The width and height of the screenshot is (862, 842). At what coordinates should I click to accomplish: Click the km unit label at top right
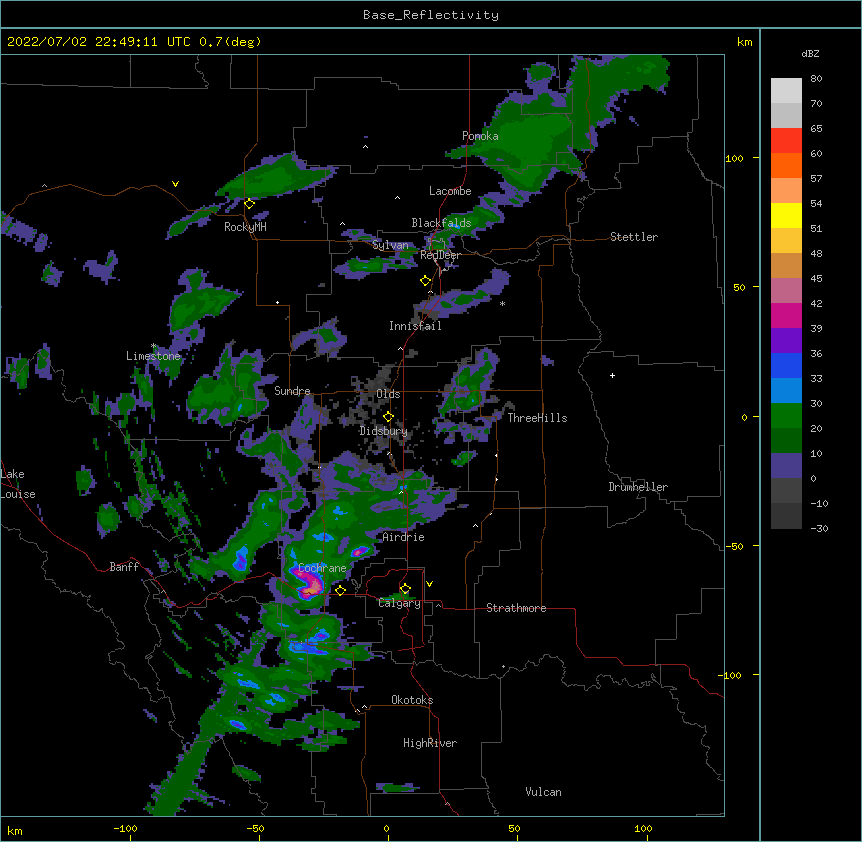point(745,42)
